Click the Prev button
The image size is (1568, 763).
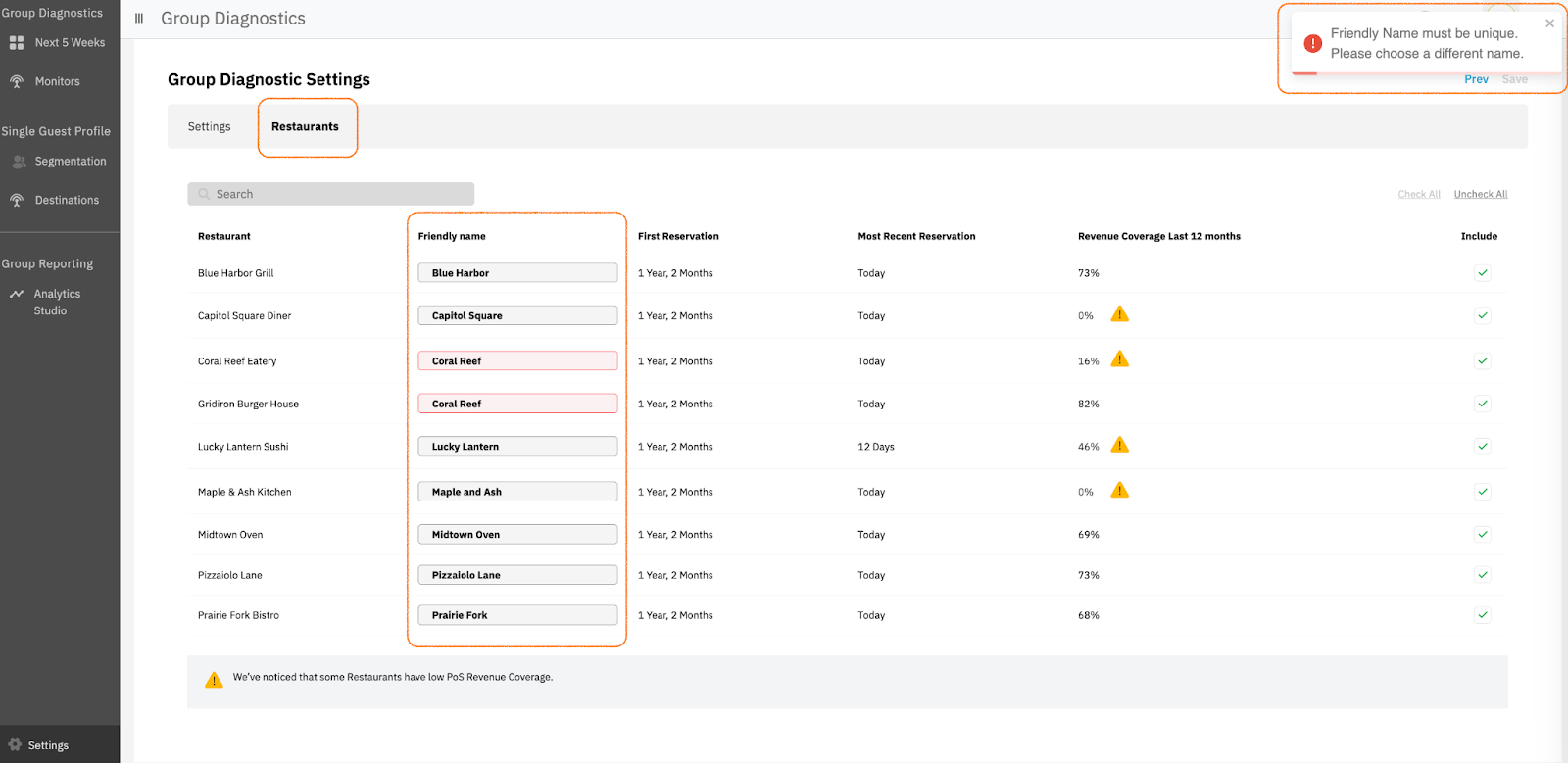tap(1476, 80)
